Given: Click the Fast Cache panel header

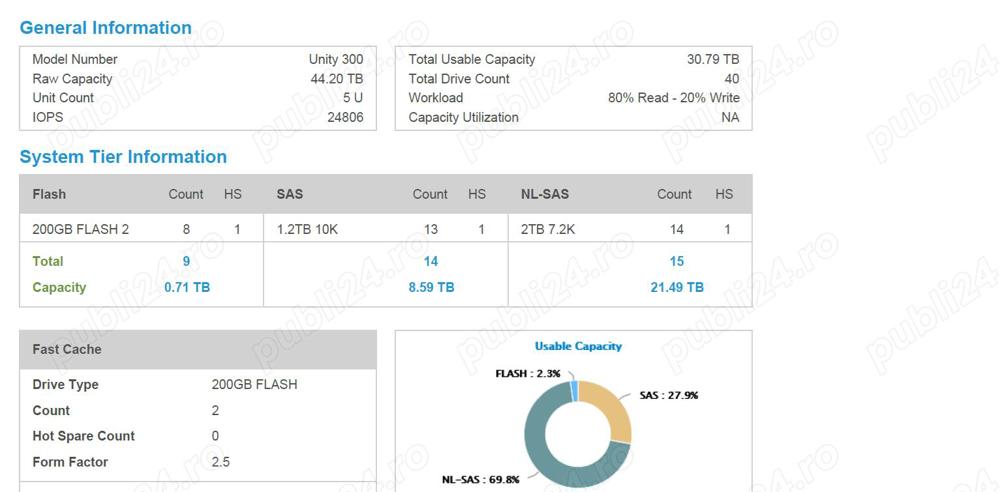Looking at the screenshot, I should coord(67,349).
